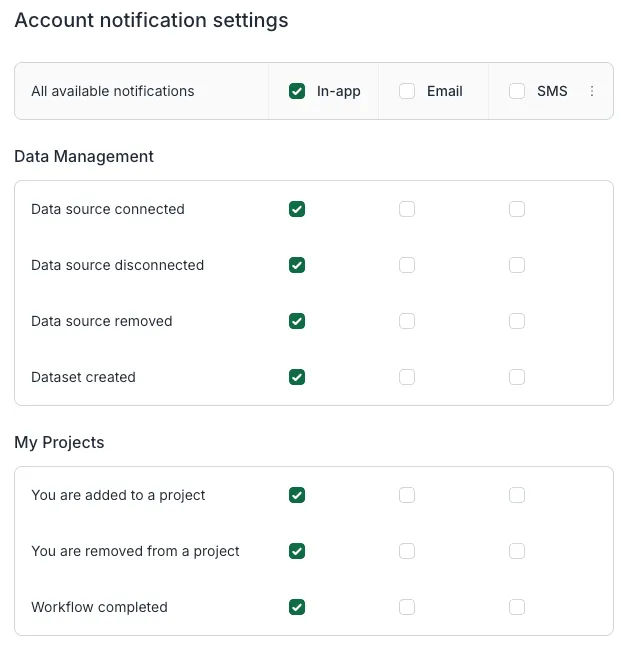Enable Email for Workflow completed
626x654 pixels.
[x=407, y=607]
